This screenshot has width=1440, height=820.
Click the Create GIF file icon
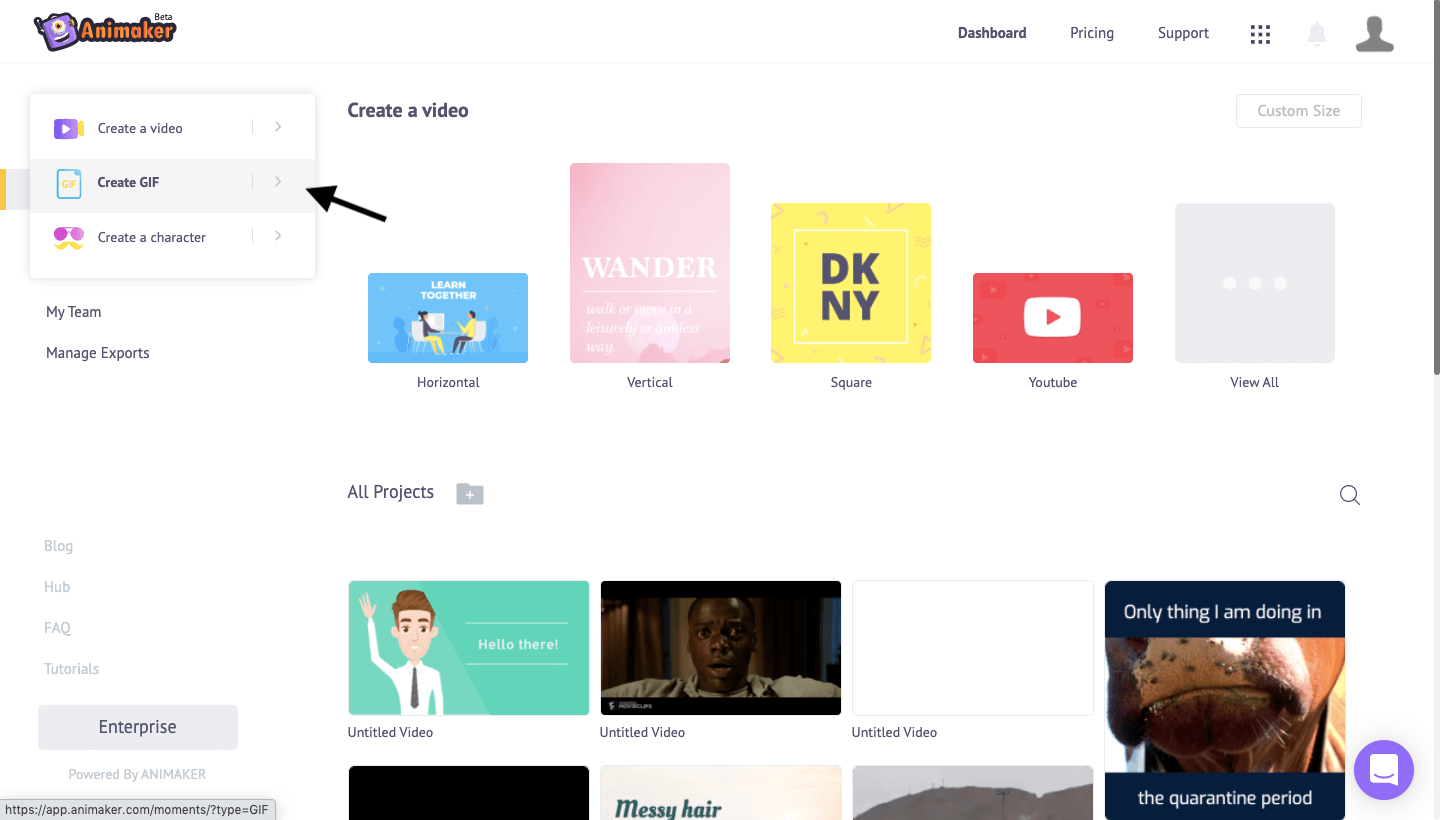click(x=68, y=183)
